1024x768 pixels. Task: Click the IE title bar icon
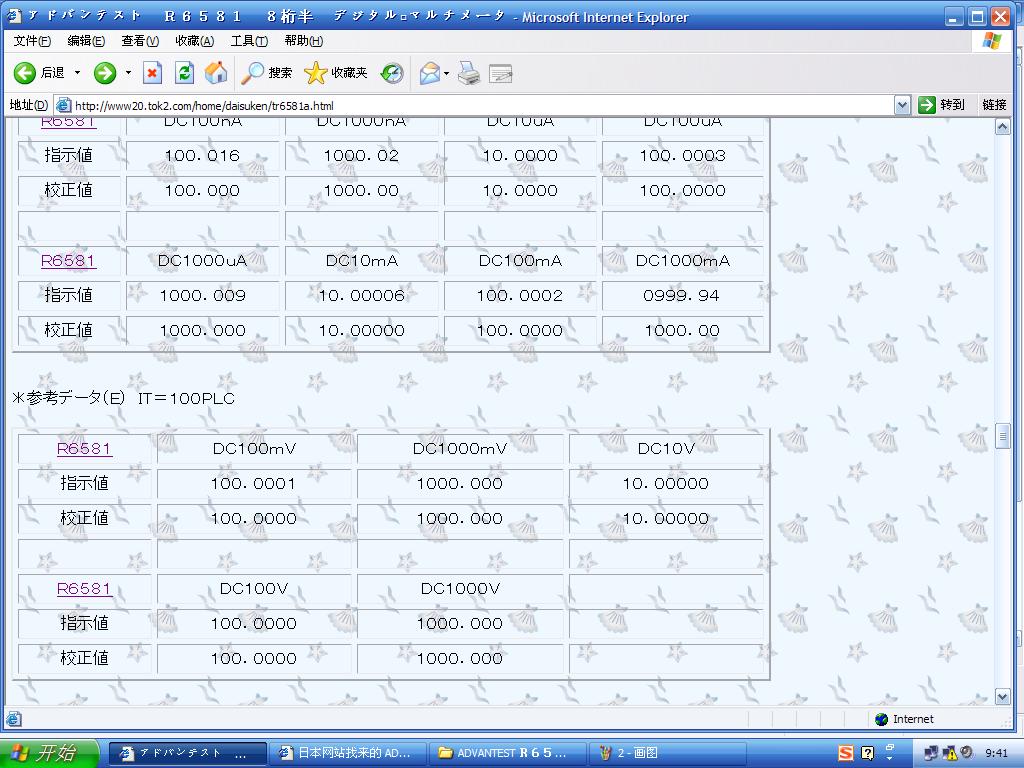coord(14,16)
